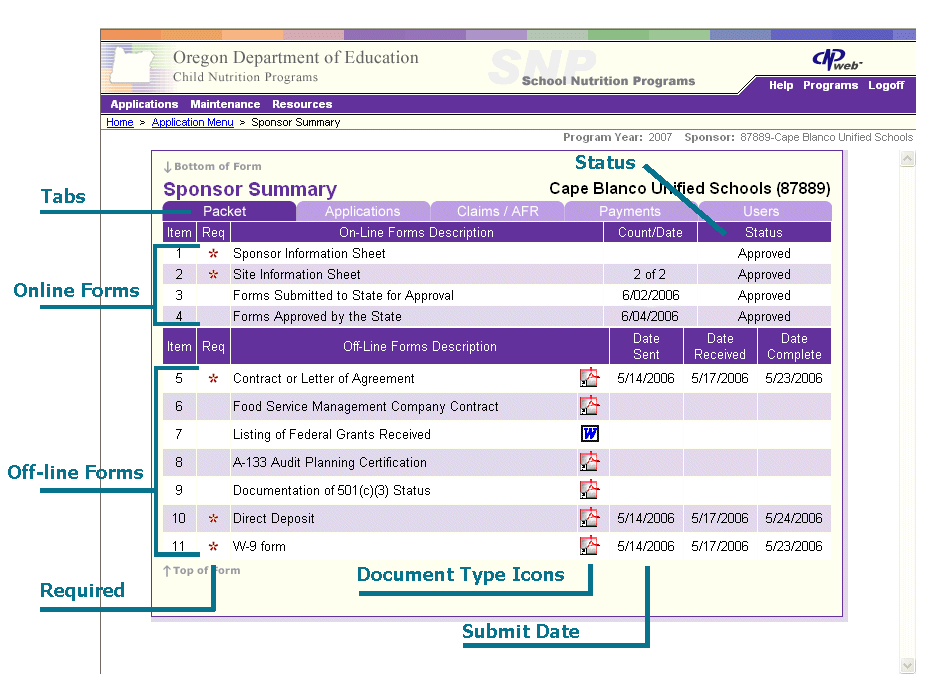Viewport: 936px width, 694px height.
Task: Open Word document icon for Listing of Federal Grants
Action: click(x=590, y=434)
